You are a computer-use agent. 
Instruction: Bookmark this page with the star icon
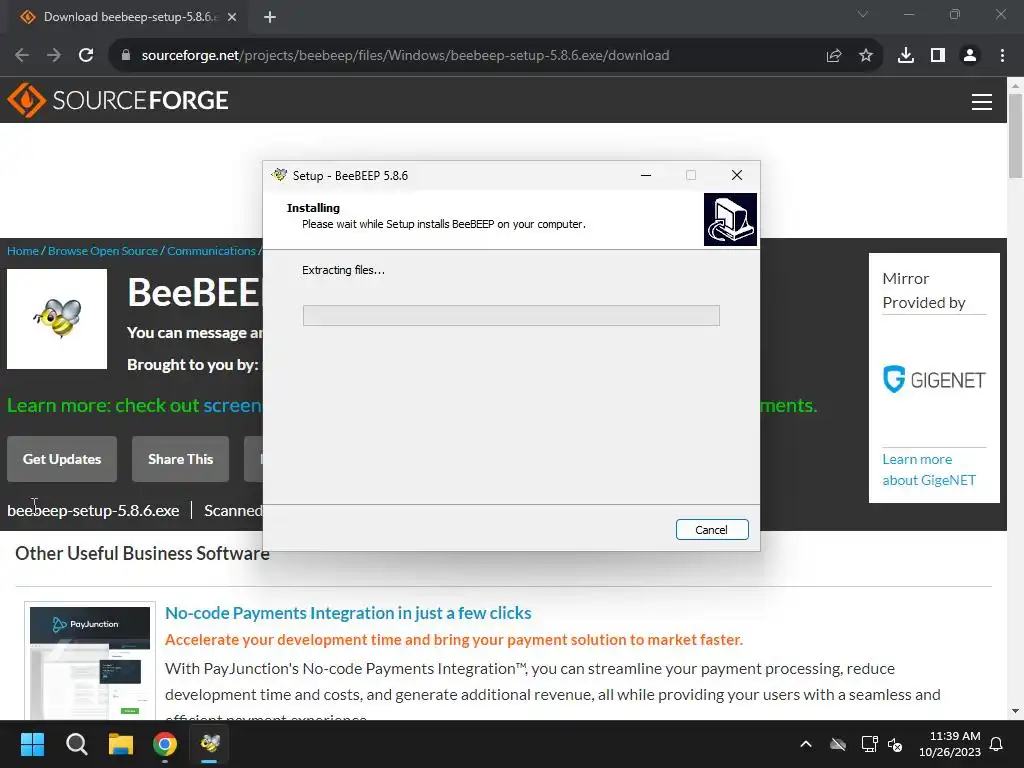tap(866, 56)
